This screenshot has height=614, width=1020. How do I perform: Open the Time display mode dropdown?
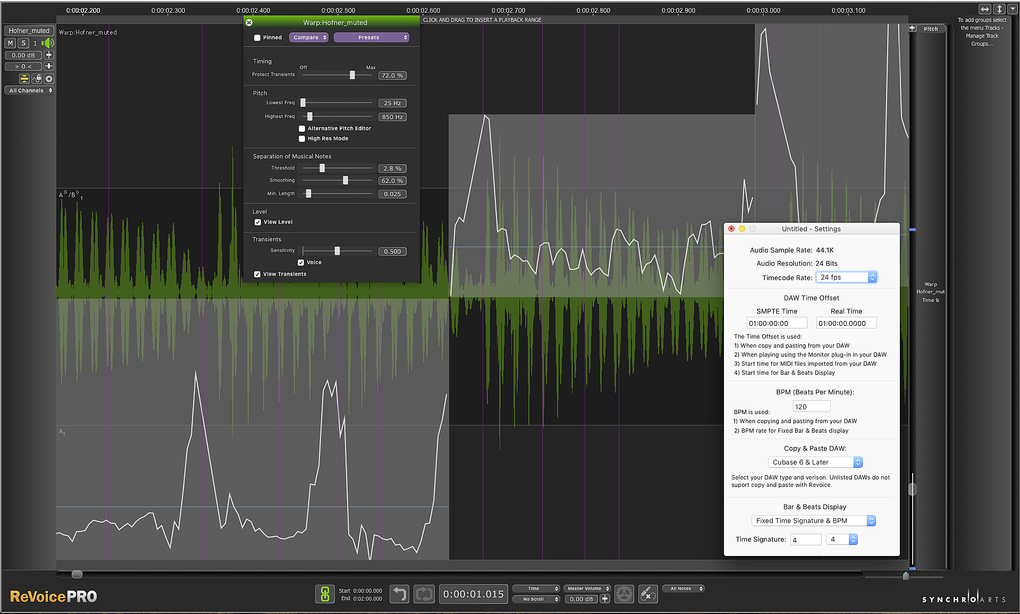(x=536, y=589)
